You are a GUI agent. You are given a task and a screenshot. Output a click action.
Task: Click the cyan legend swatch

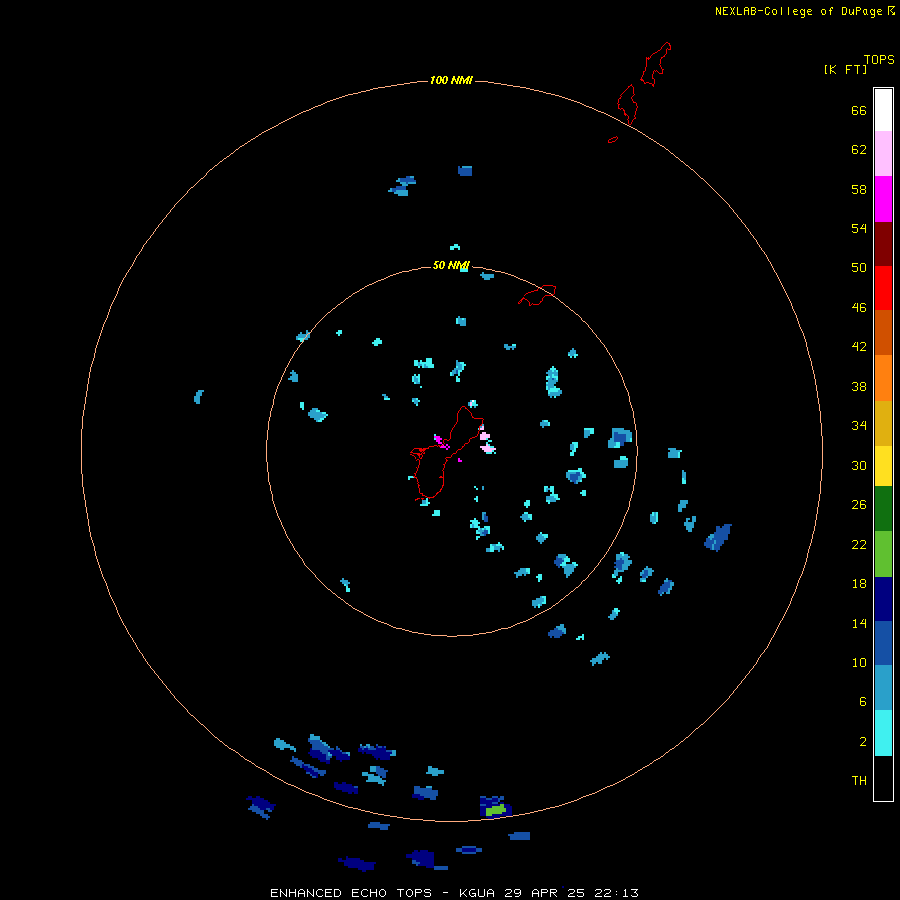click(x=883, y=733)
